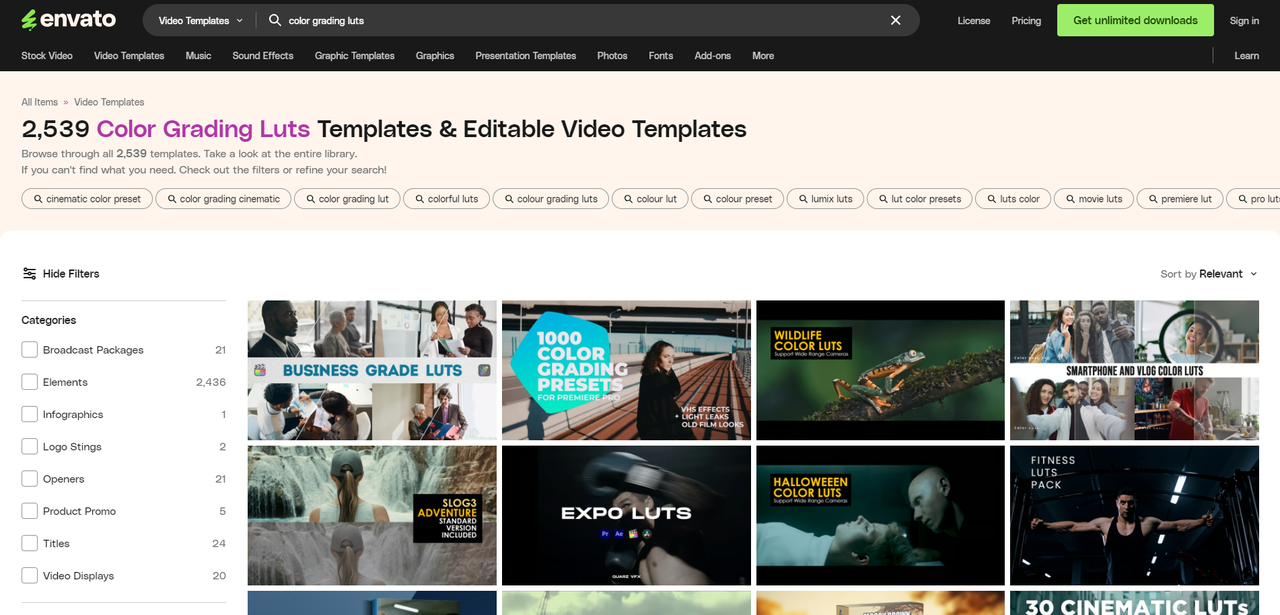Open Smartphone and Vlog Color LUTs thumbnail
Image resolution: width=1280 pixels, height=615 pixels.
[1134, 370]
